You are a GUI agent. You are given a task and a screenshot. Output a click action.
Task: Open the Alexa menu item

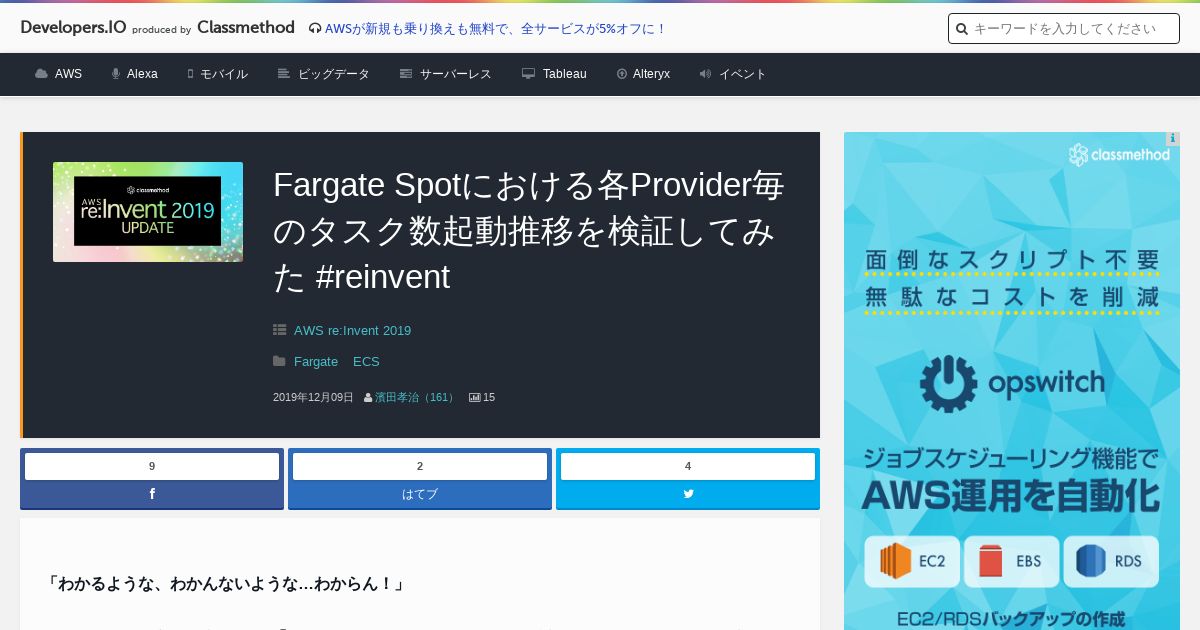(x=142, y=74)
